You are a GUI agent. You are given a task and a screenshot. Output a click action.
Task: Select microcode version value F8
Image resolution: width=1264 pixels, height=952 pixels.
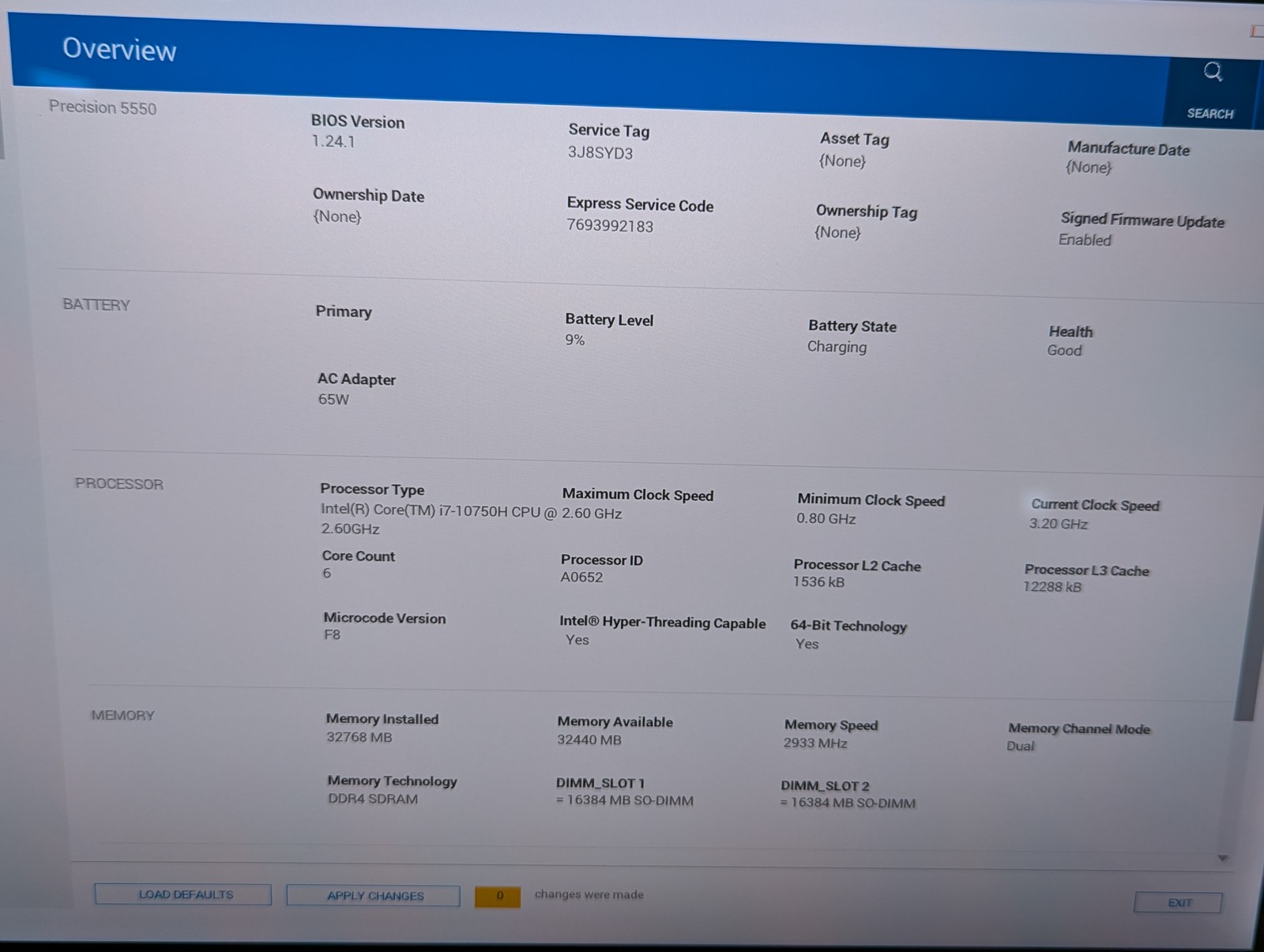pyautogui.click(x=333, y=634)
